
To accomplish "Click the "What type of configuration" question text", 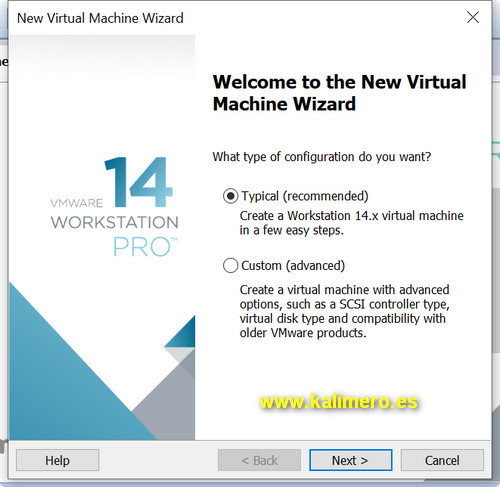I will pos(322,157).
